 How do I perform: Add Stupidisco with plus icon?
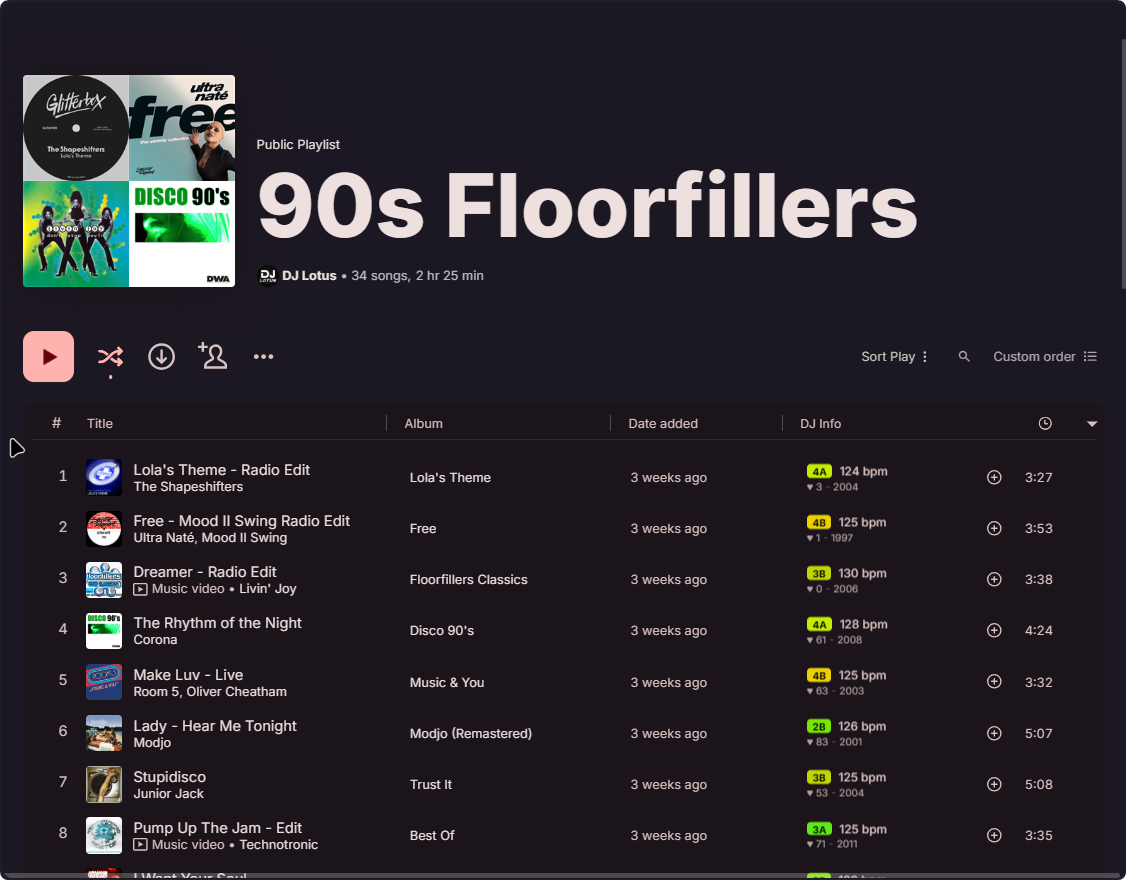tap(994, 784)
